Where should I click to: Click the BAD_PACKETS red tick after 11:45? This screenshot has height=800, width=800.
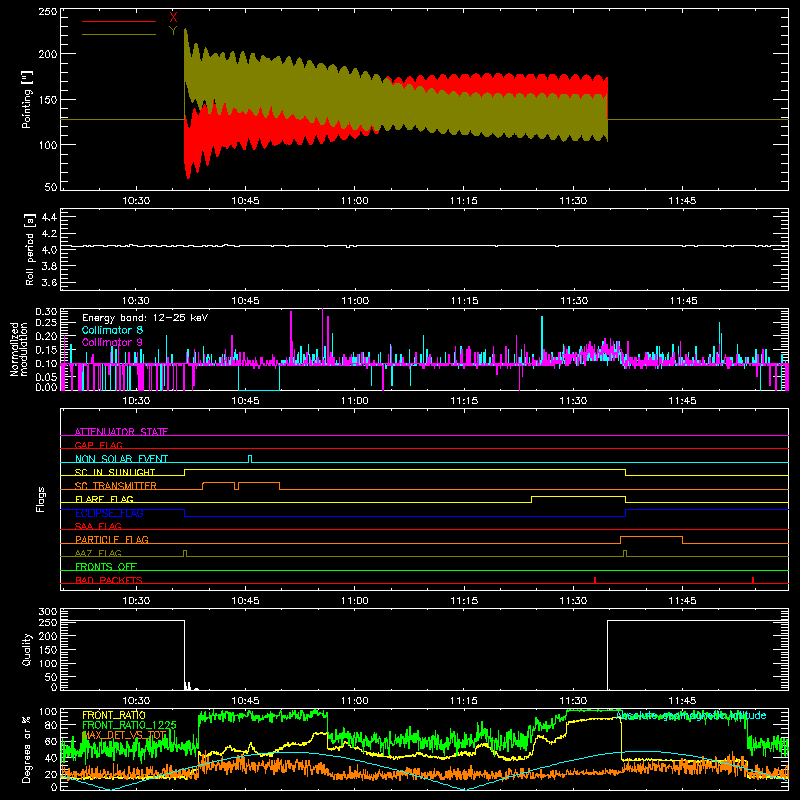pos(753,580)
